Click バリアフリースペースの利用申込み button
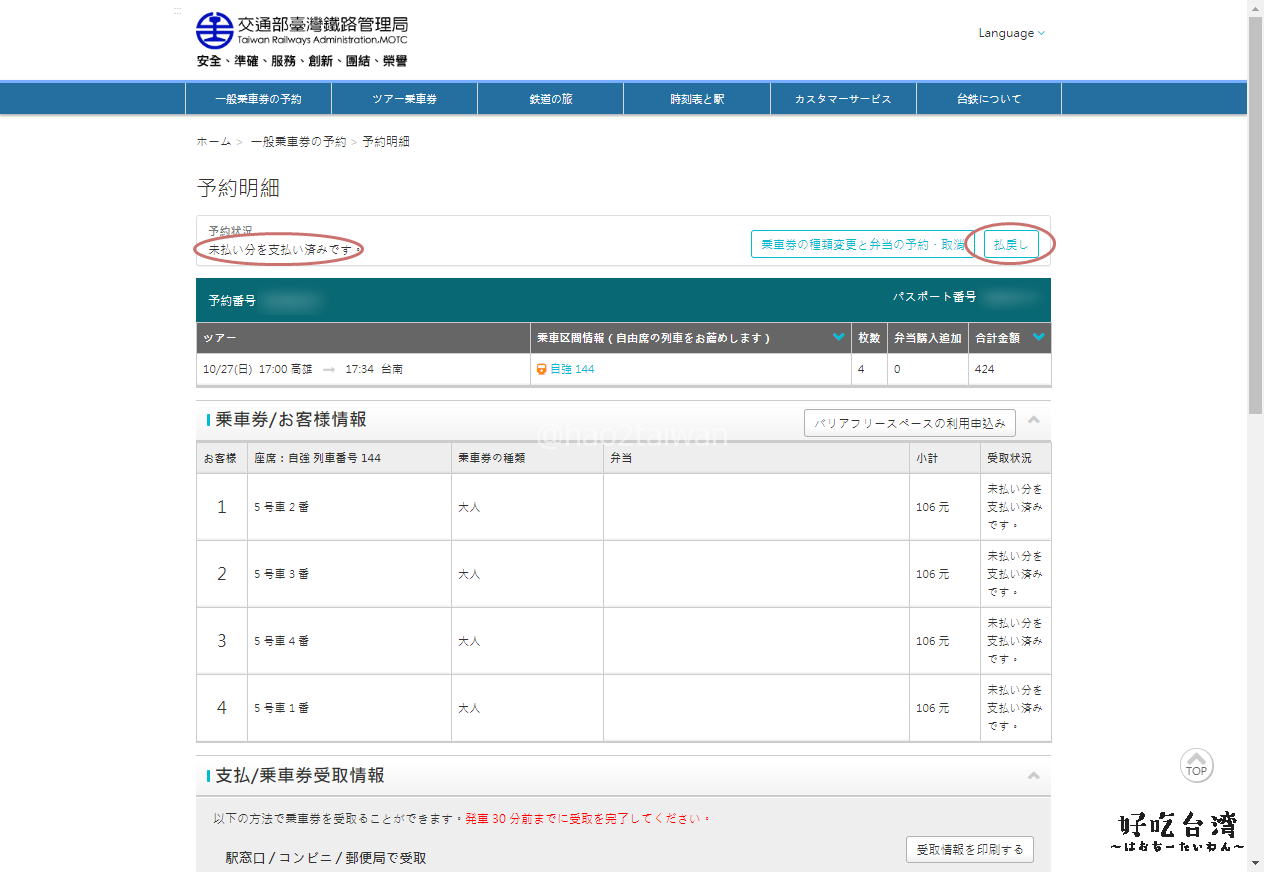 909,423
